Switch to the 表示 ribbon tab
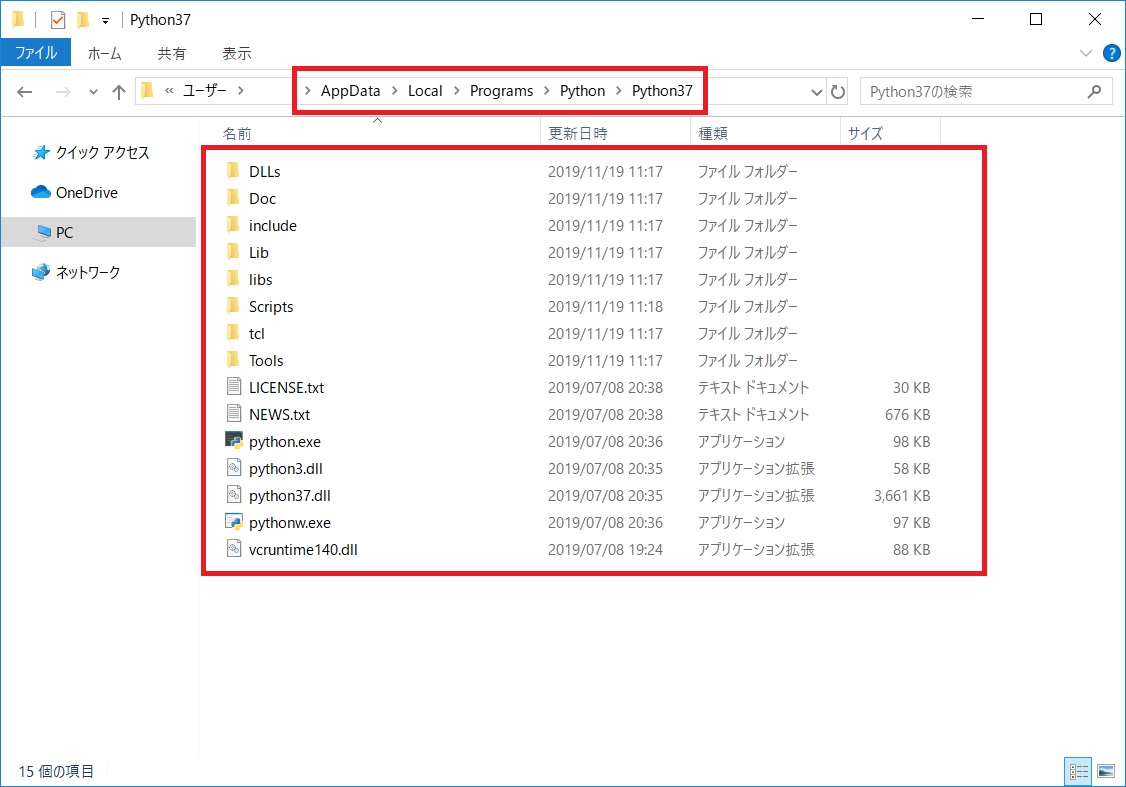Screen dimensions: 1126x787 237,53
